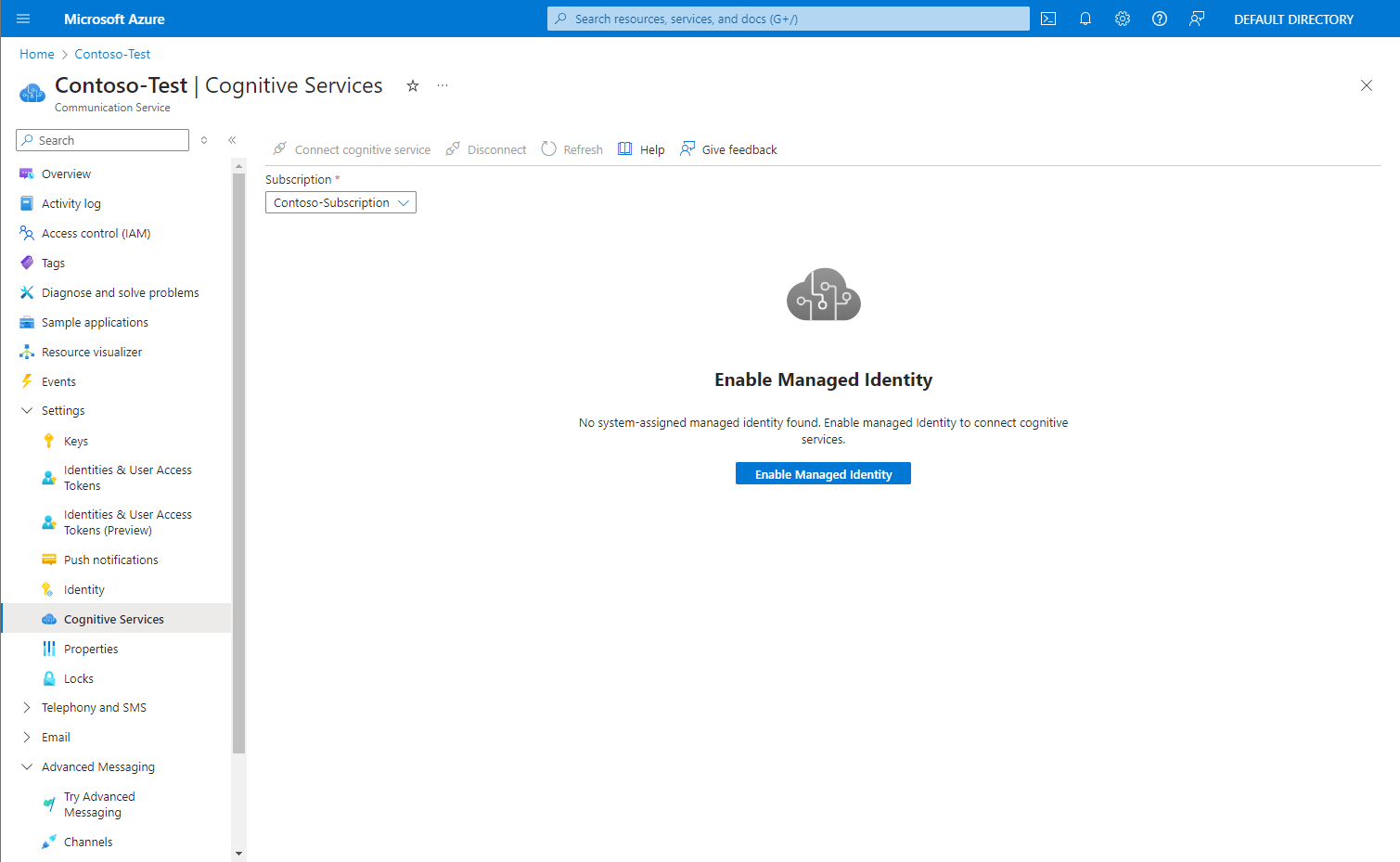The width and height of the screenshot is (1400, 862).
Task: Expand the Telephony and SMS section
Action: 27,707
